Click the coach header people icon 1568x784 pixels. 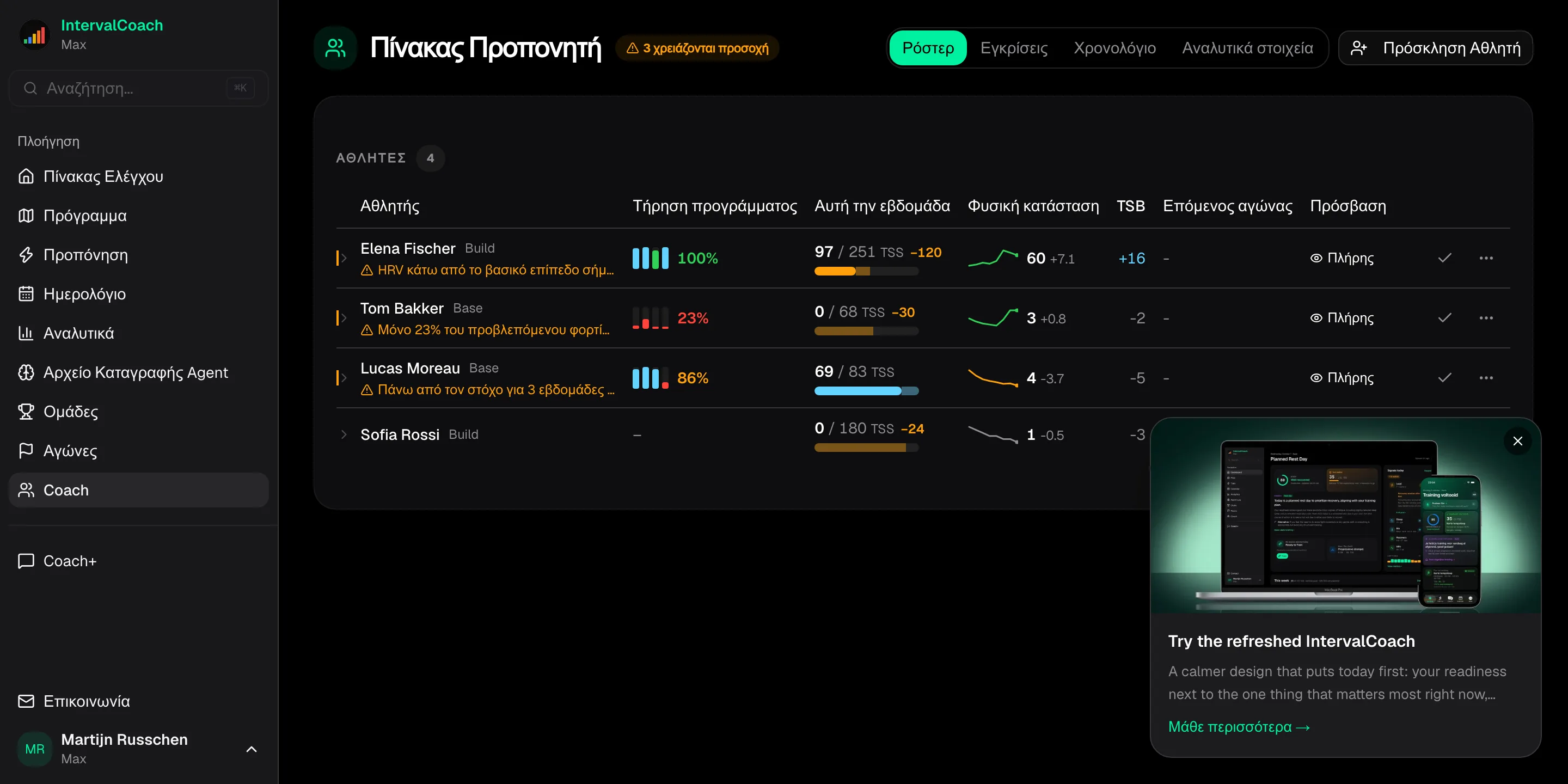tap(335, 48)
